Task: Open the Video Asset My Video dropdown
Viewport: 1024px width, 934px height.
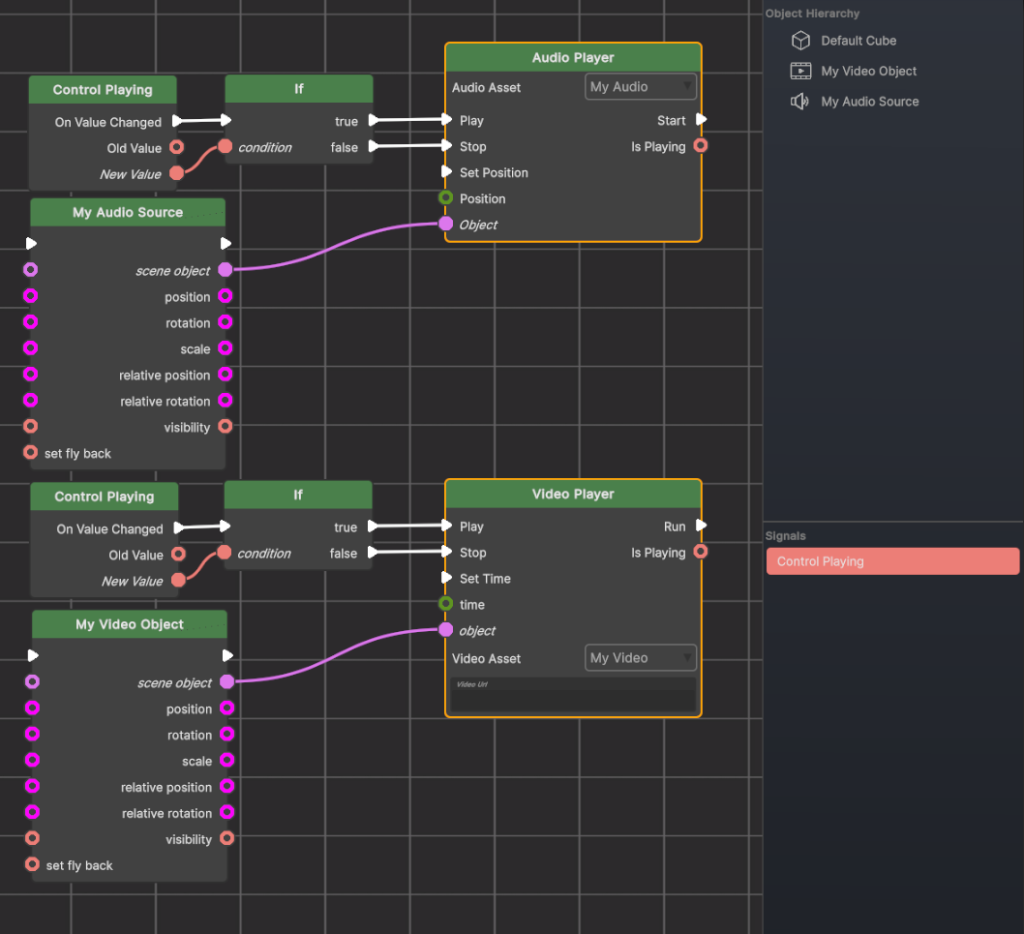Action: (x=641, y=658)
